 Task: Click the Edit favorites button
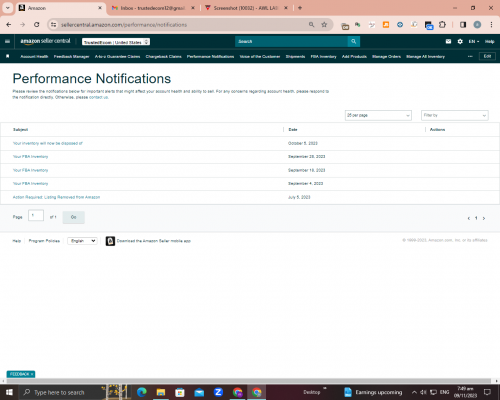pos(487,56)
